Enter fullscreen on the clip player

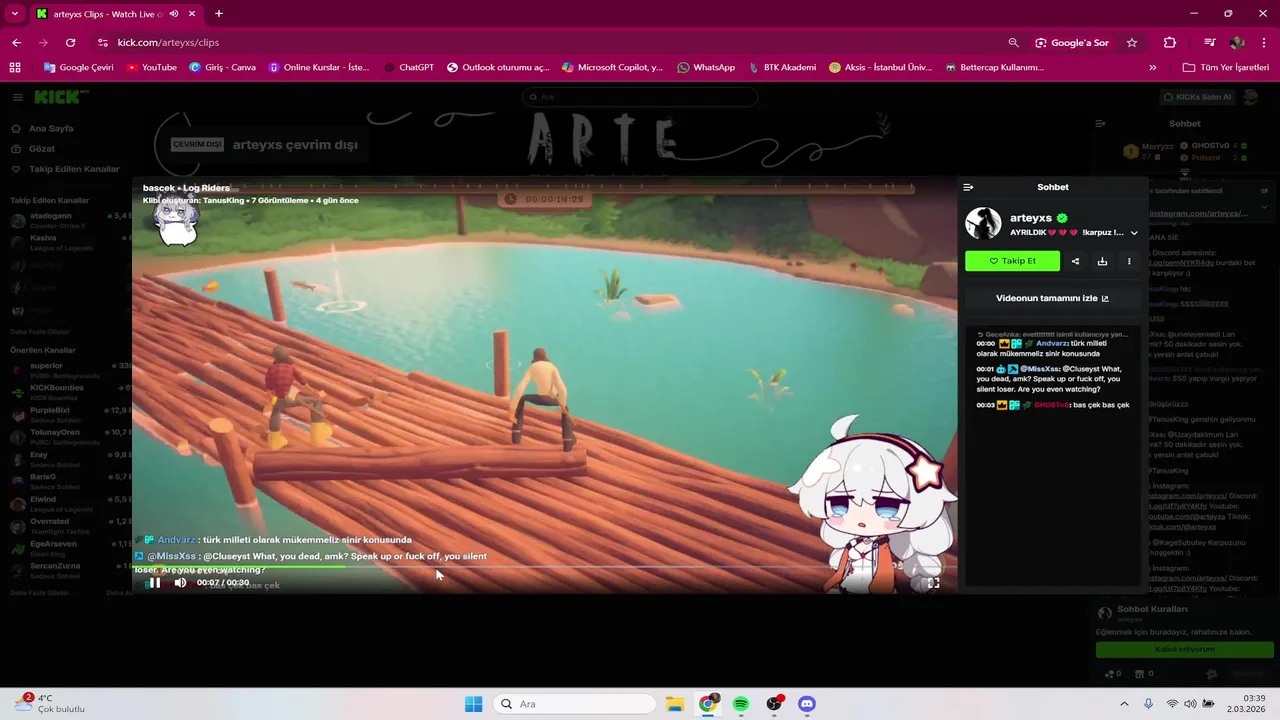click(x=932, y=583)
